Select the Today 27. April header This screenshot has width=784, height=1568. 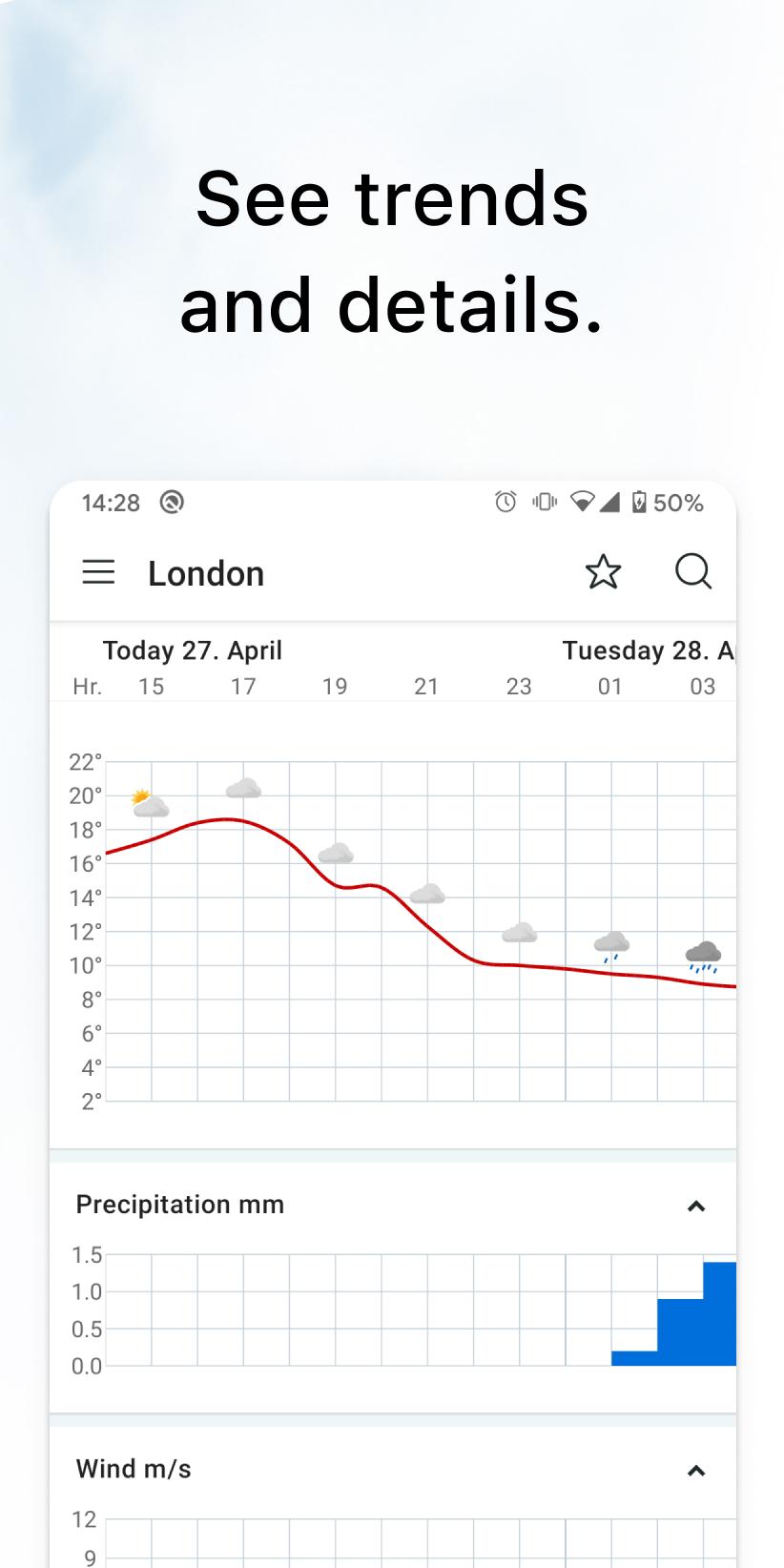pos(193,650)
